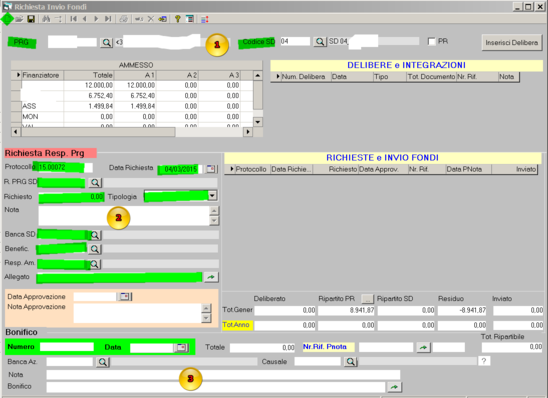Click the Totale column header in AMMESSO
Screen dimensions: 548x398
point(89,75)
